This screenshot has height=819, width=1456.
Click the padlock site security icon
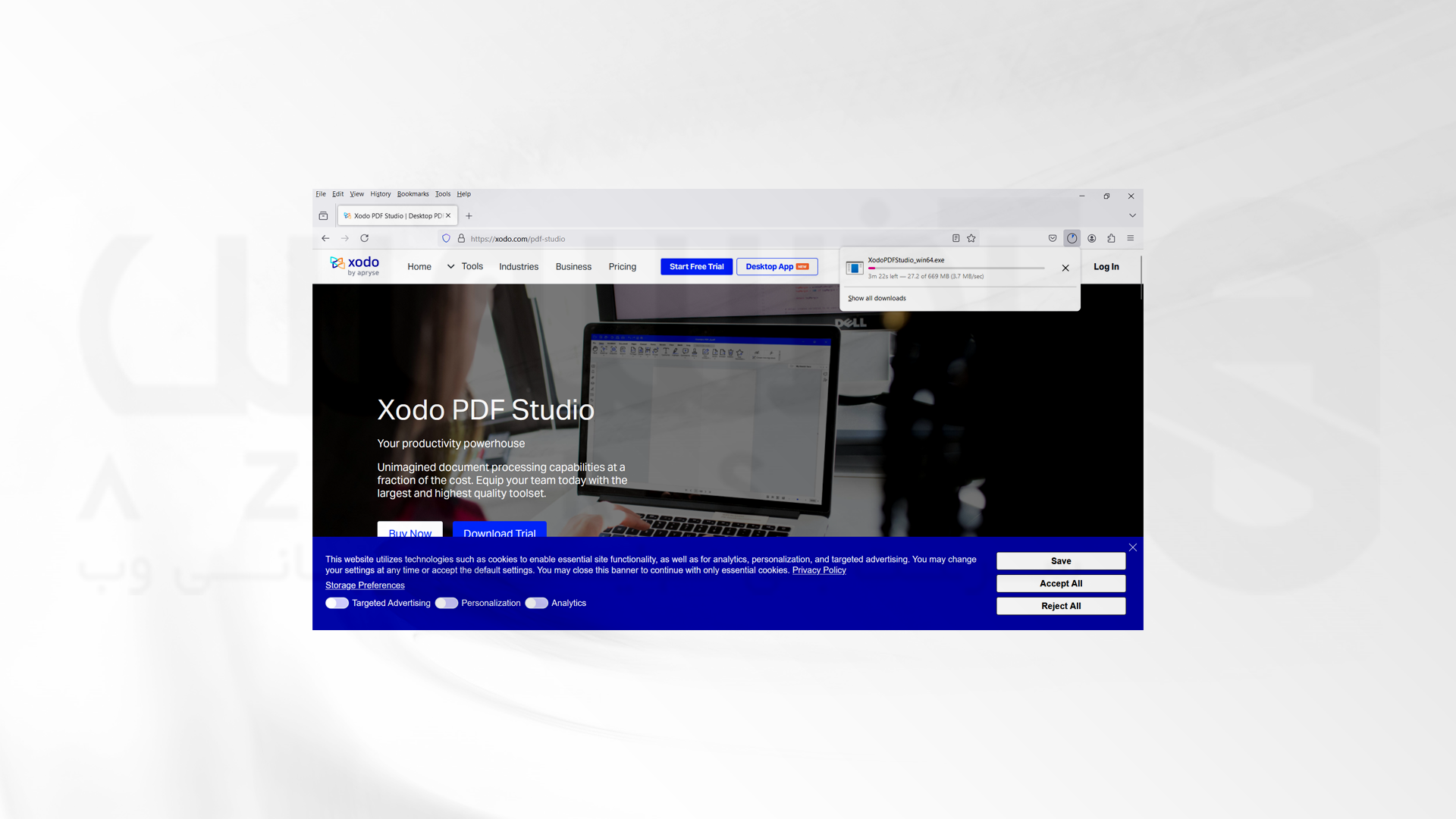(x=461, y=238)
